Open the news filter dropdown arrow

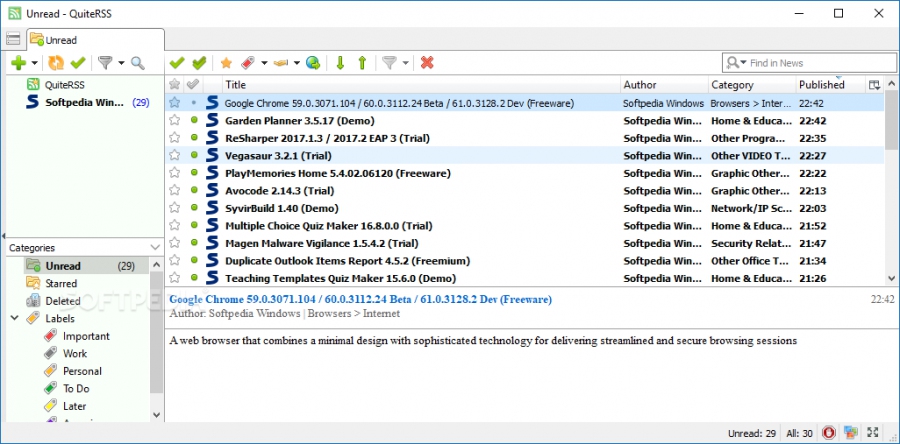406,63
